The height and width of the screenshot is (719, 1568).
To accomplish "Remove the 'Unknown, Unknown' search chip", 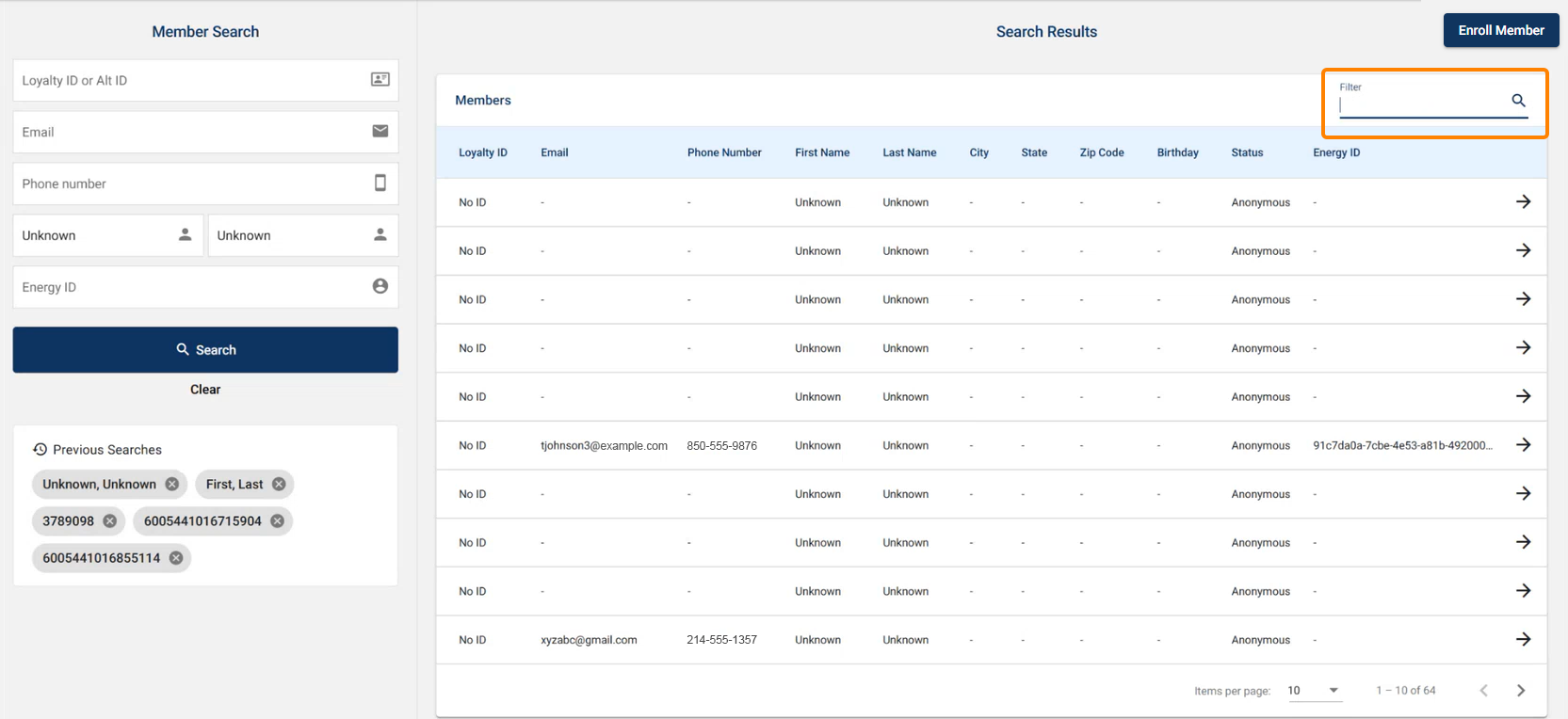I will click(x=171, y=485).
